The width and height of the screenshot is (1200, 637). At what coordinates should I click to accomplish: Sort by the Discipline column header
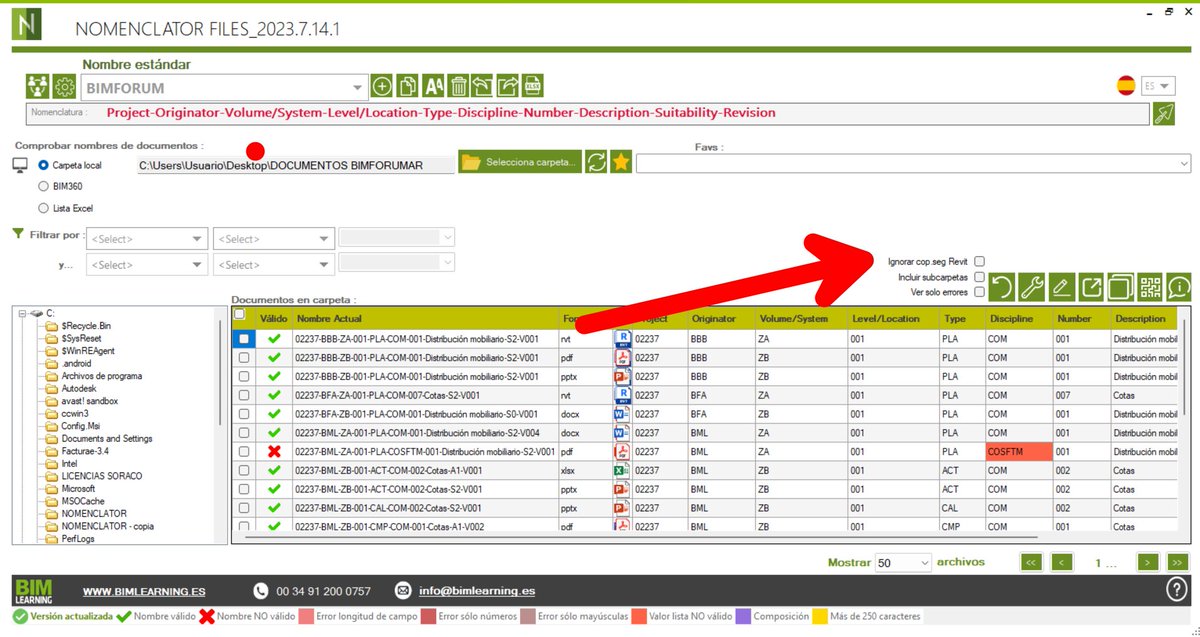point(1019,319)
